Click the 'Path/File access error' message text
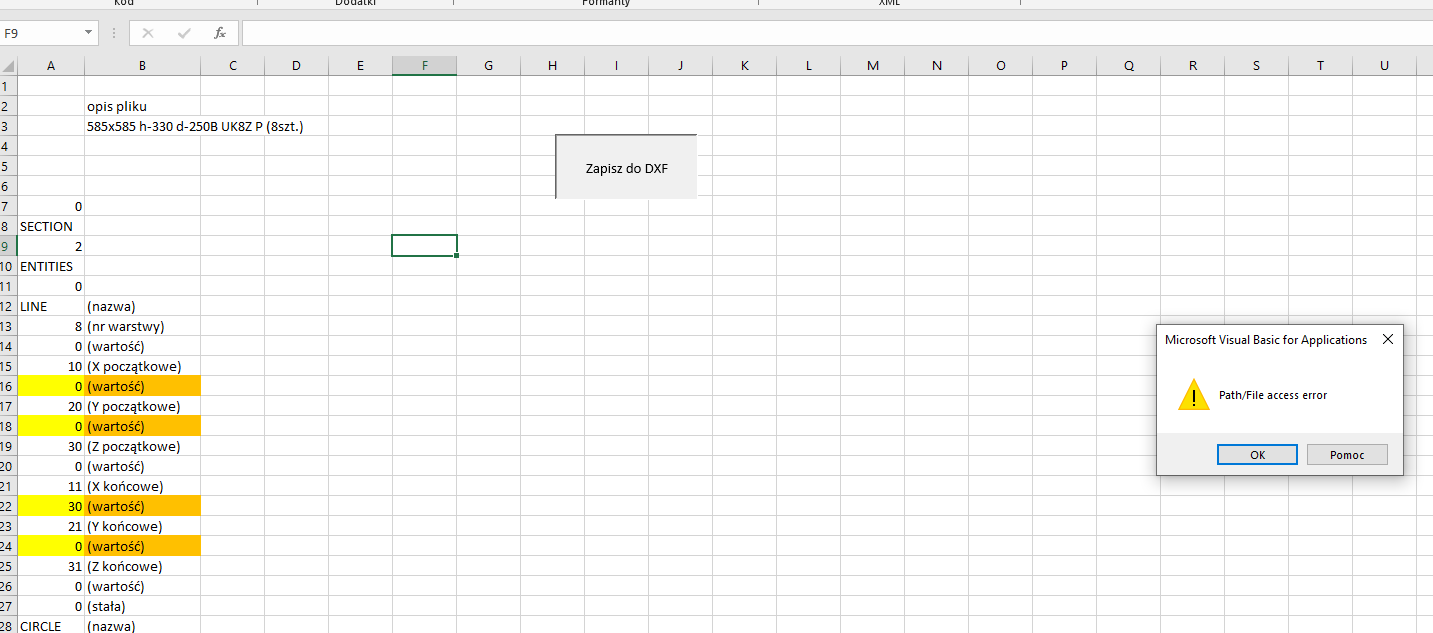The image size is (1433, 633). pos(1272,395)
